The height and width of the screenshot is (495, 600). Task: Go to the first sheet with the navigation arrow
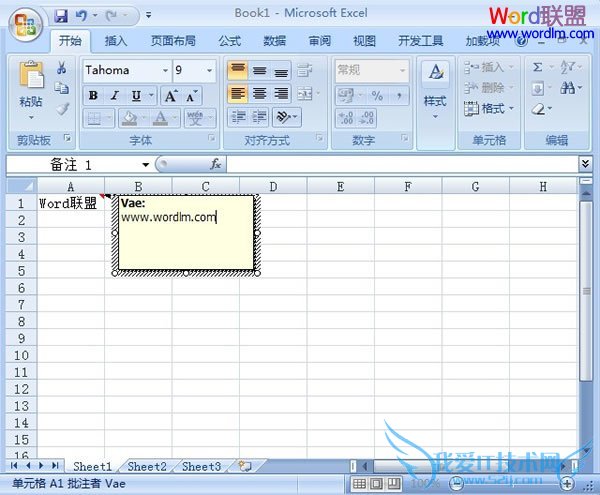pyautogui.click(x=14, y=466)
